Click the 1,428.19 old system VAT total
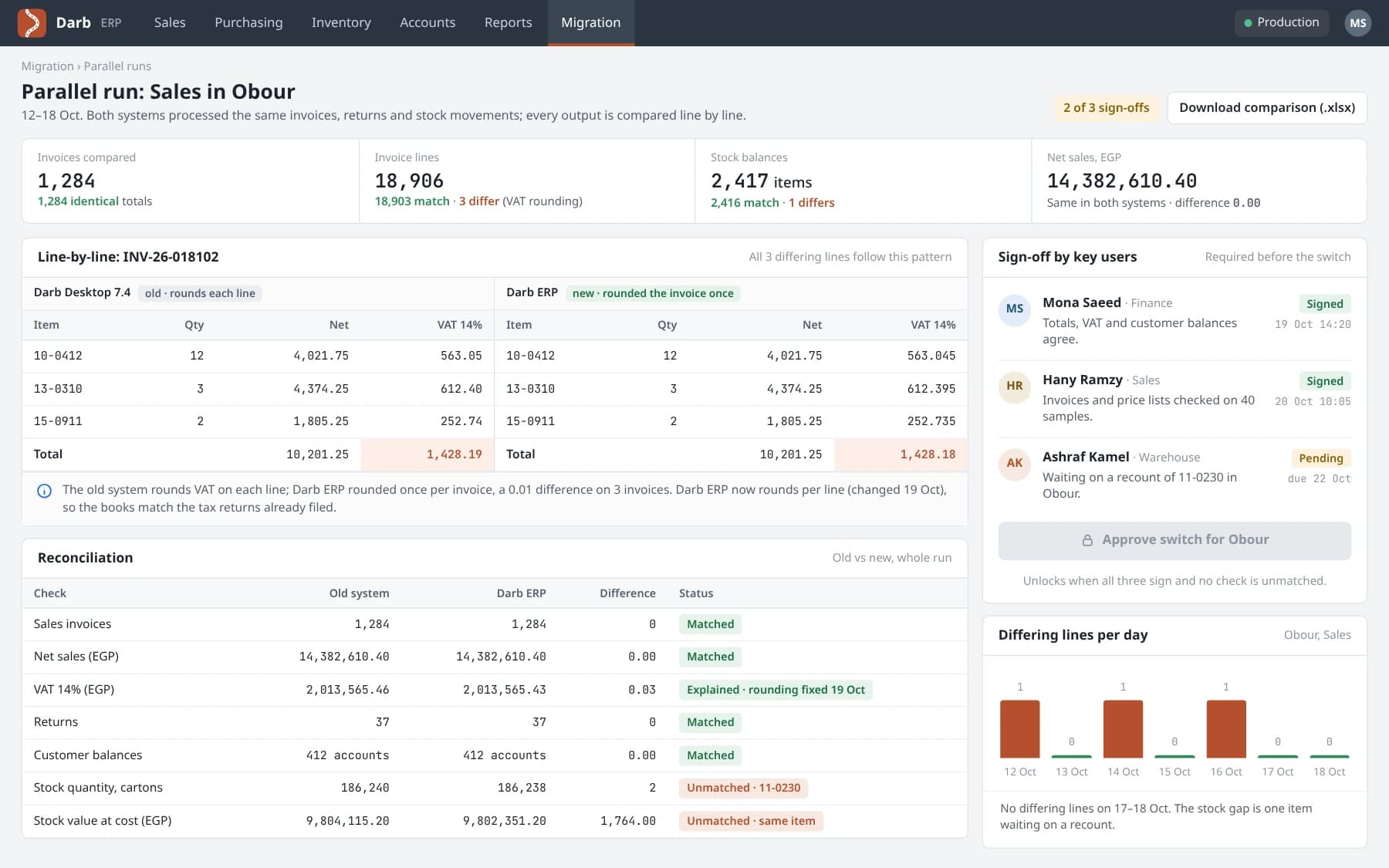This screenshot has width=1389, height=868. [x=455, y=454]
